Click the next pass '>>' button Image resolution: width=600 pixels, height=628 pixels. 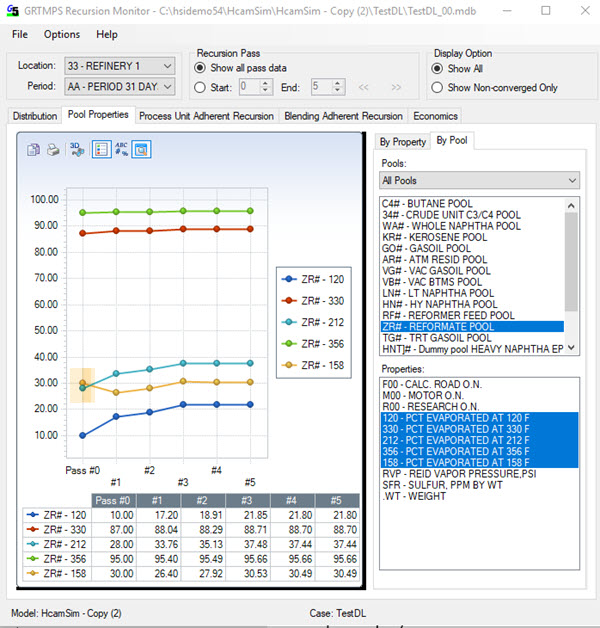[396, 87]
